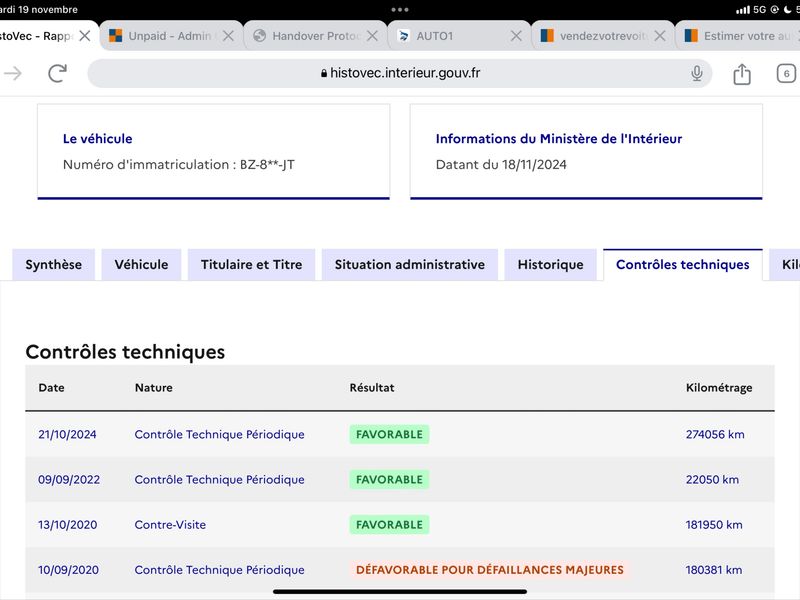Image resolution: width=800 pixels, height=600 pixels.
Task: Open the Titulaire et Titre tab
Action: [252, 265]
